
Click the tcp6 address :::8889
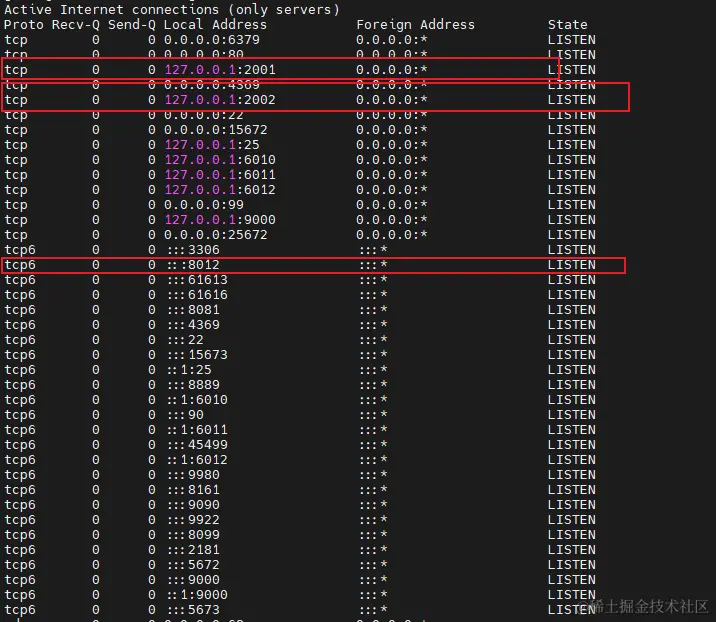193,385
